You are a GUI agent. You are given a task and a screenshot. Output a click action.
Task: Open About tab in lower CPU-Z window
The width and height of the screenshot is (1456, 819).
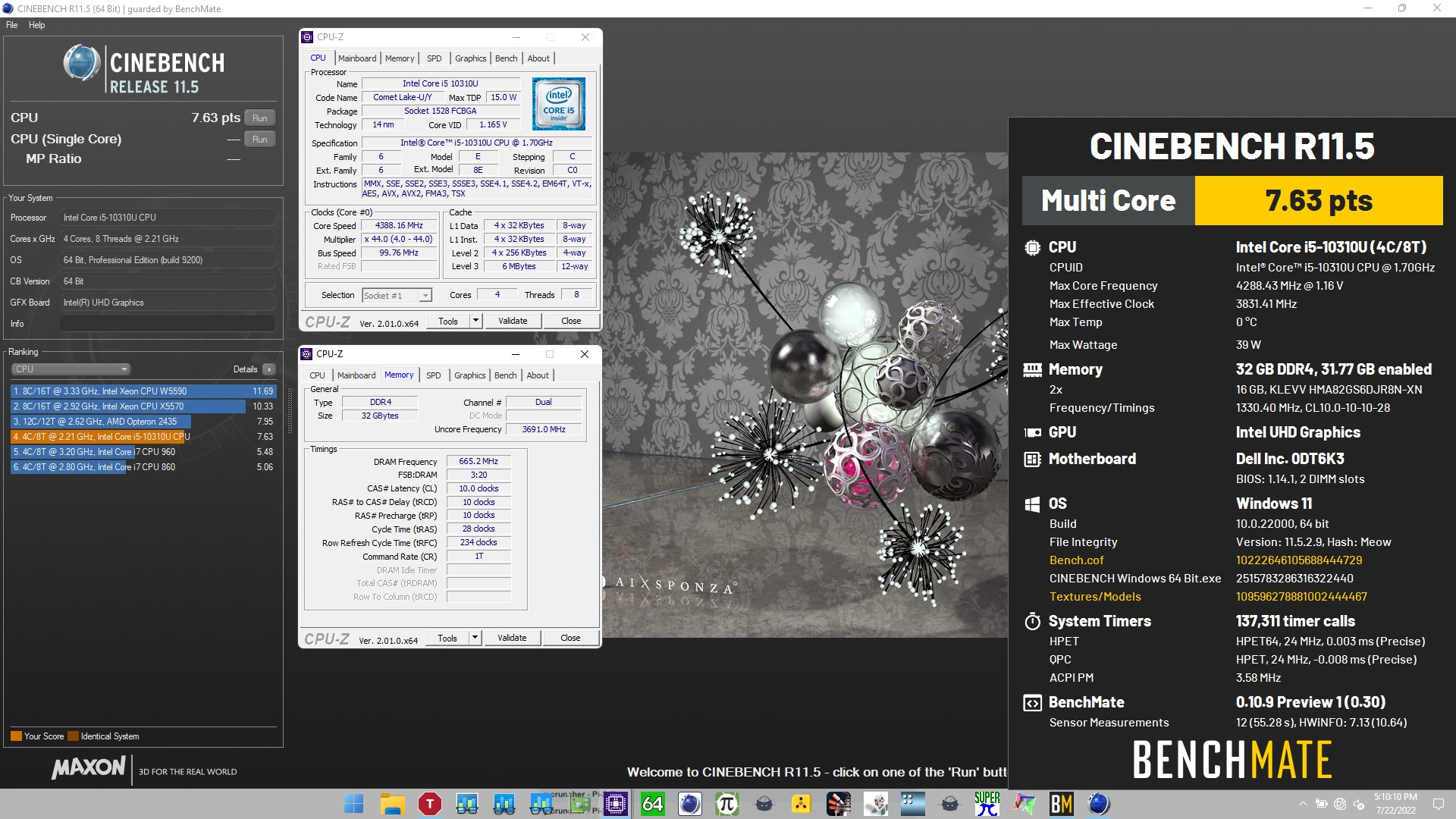[x=538, y=375]
